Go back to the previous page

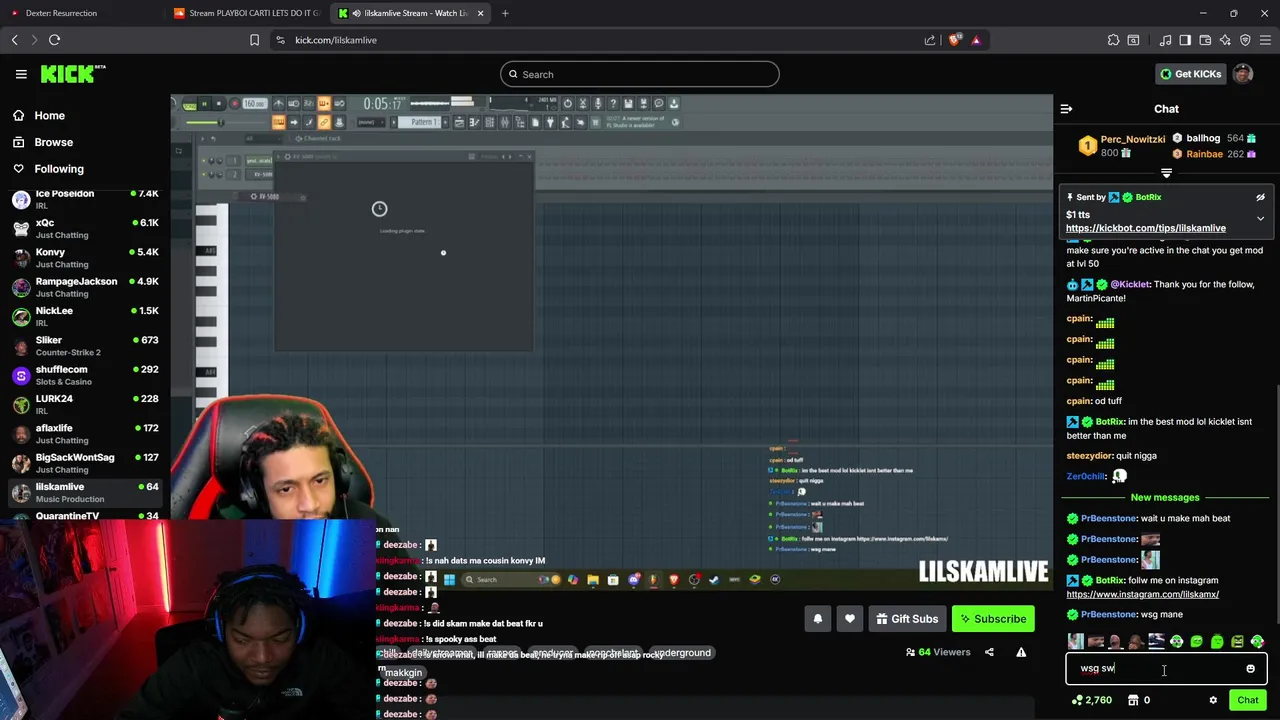point(14,40)
